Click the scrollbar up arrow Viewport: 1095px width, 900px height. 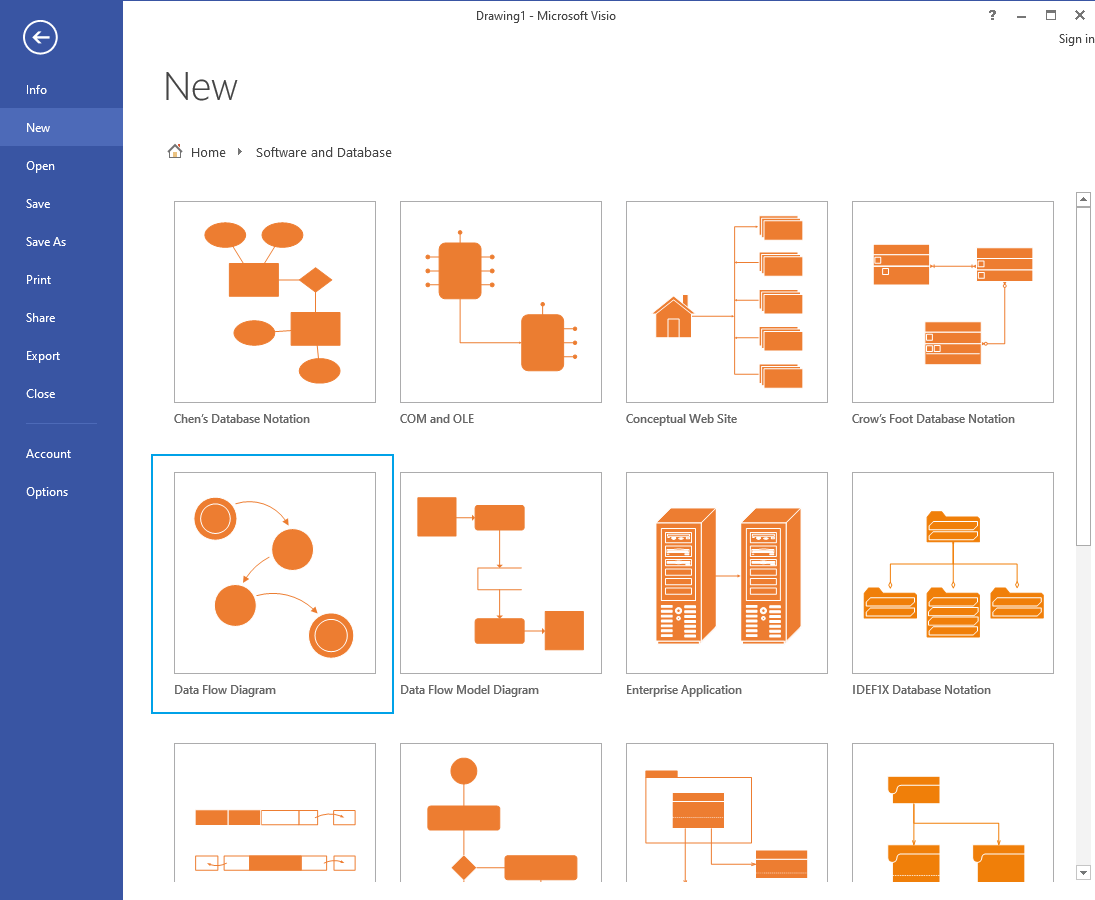1083,200
